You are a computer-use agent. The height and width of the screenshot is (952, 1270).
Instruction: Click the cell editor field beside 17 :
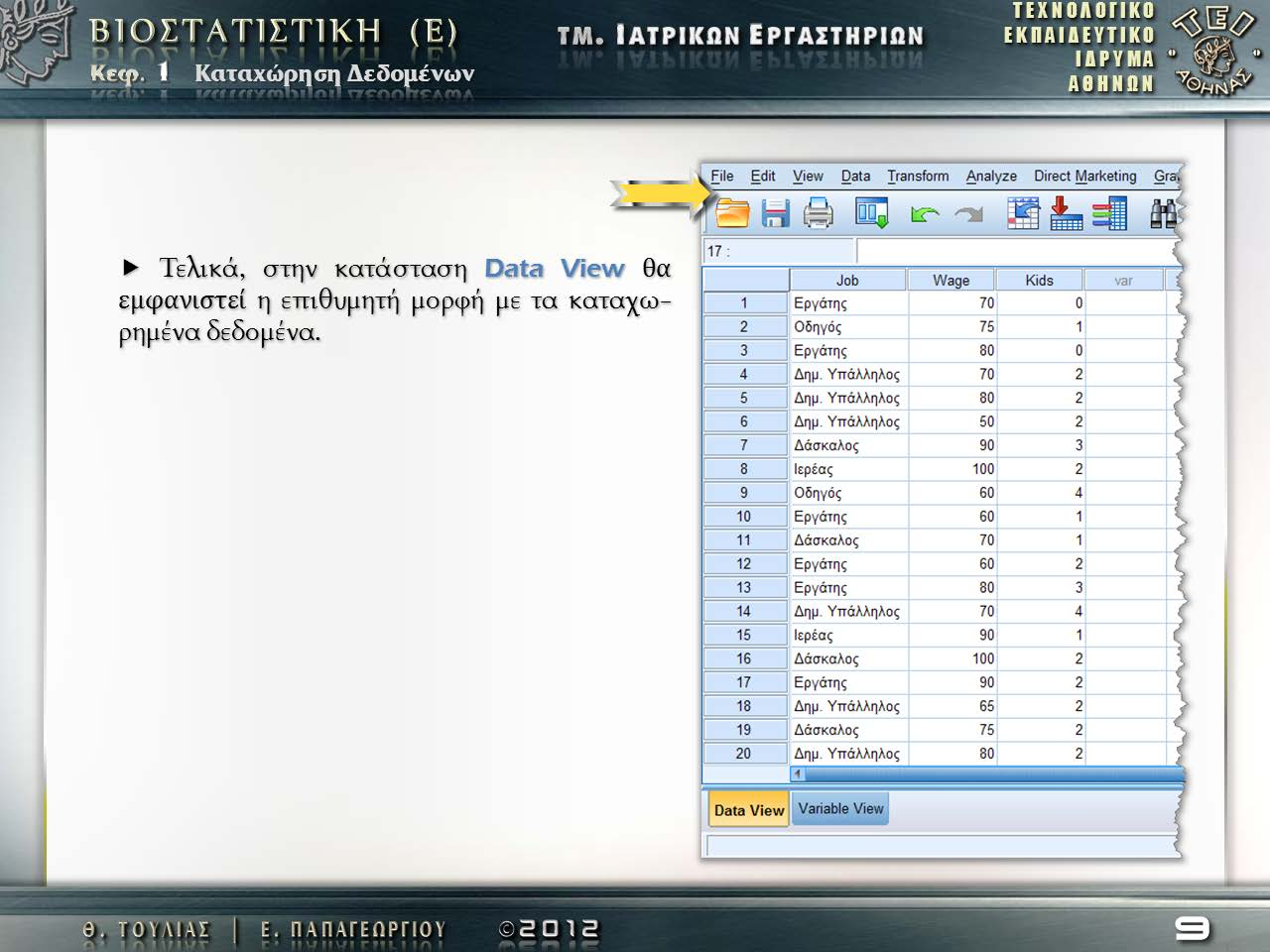pos(1016,251)
